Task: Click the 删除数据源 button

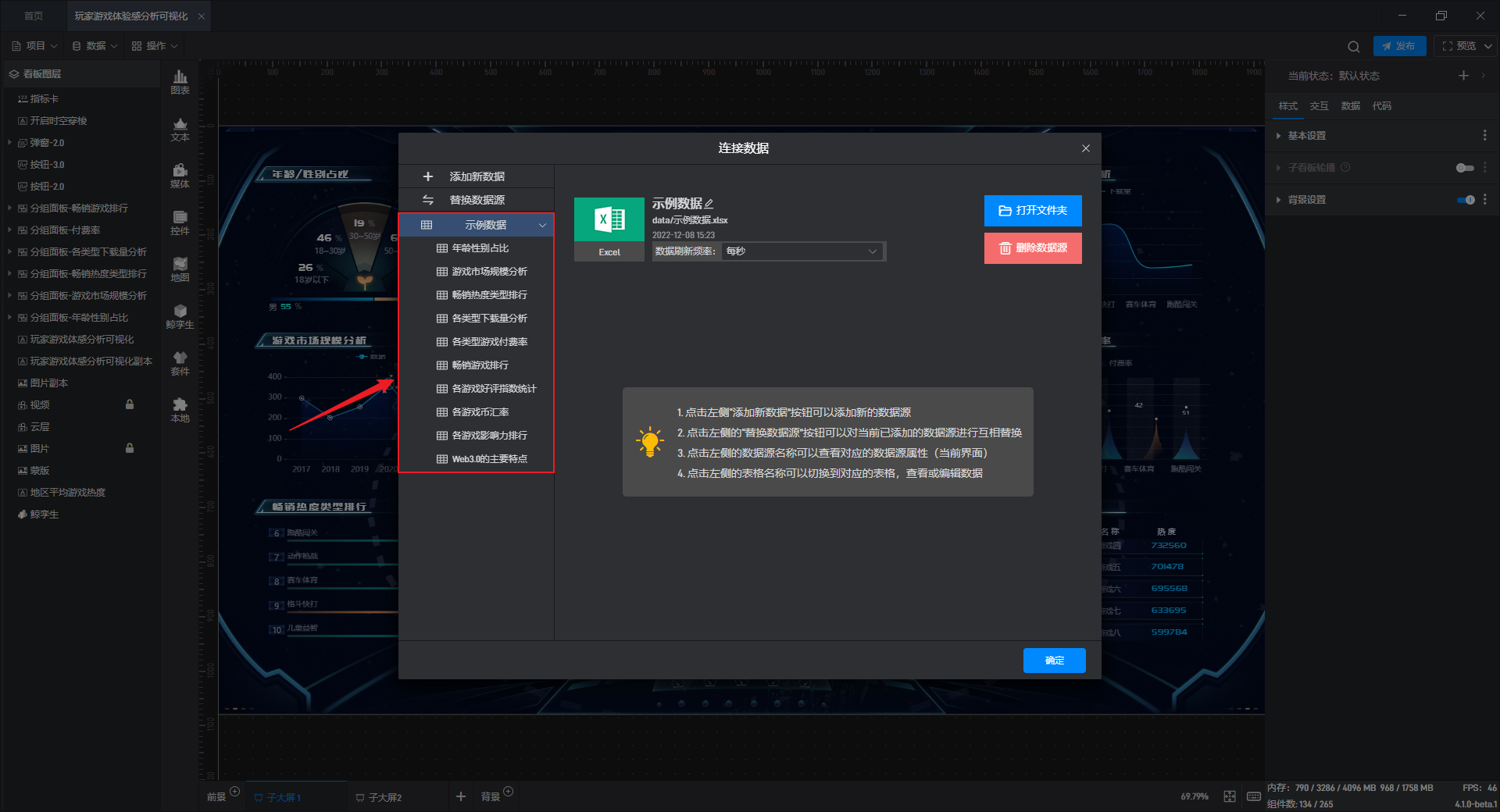Action: pyautogui.click(x=1033, y=248)
